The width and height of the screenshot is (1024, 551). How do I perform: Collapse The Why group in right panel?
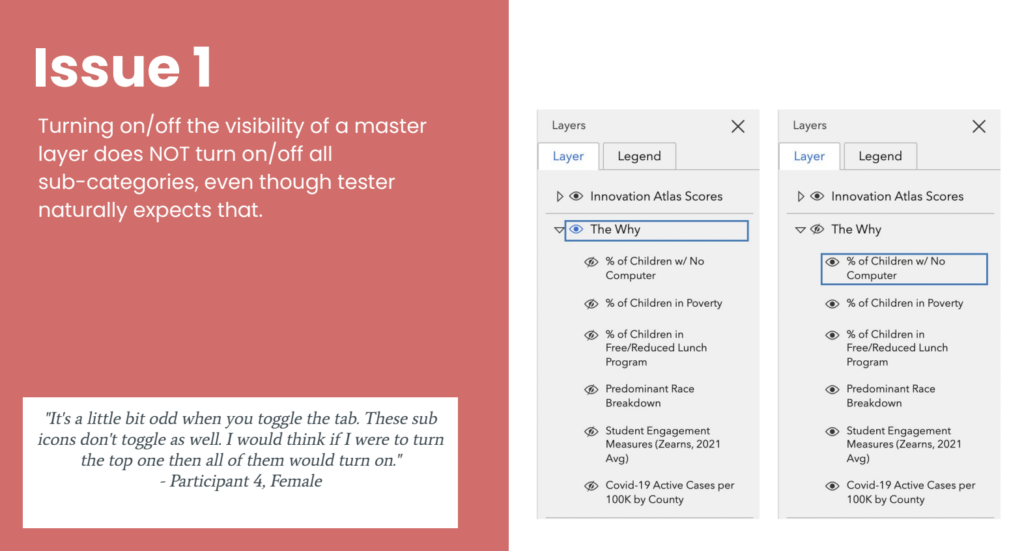click(x=800, y=230)
